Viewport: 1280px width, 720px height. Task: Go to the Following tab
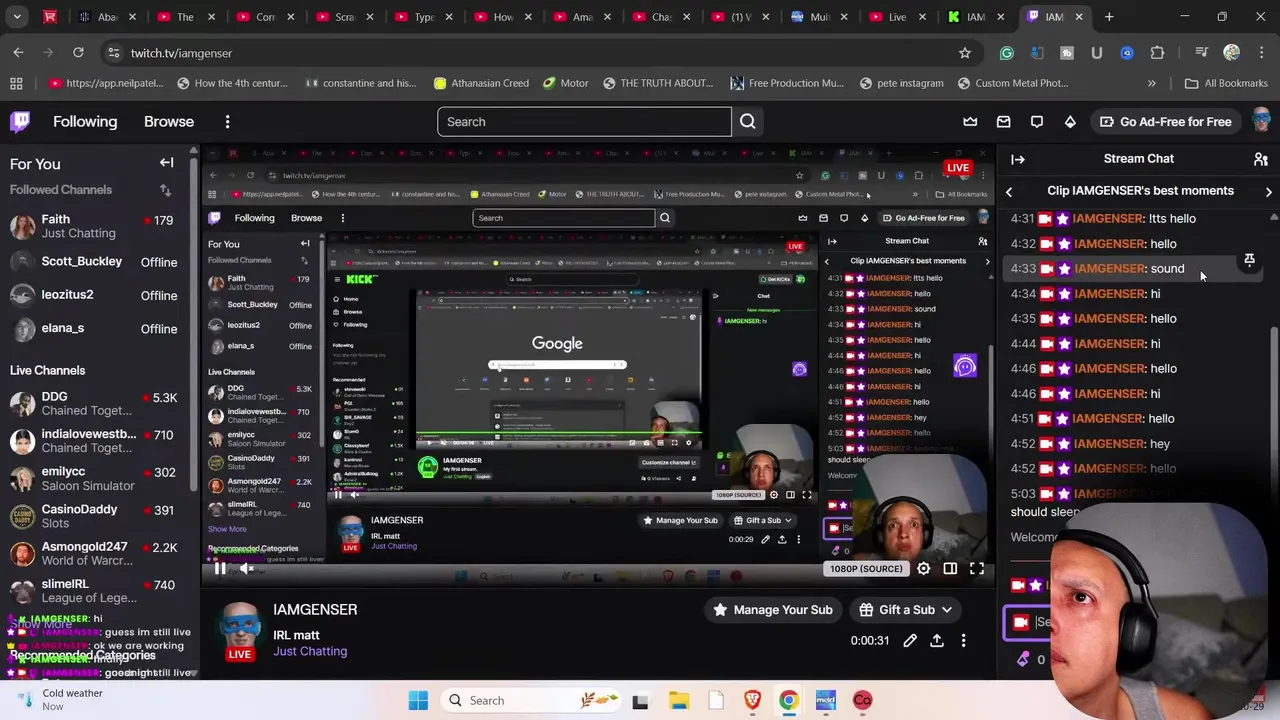tap(85, 122)
